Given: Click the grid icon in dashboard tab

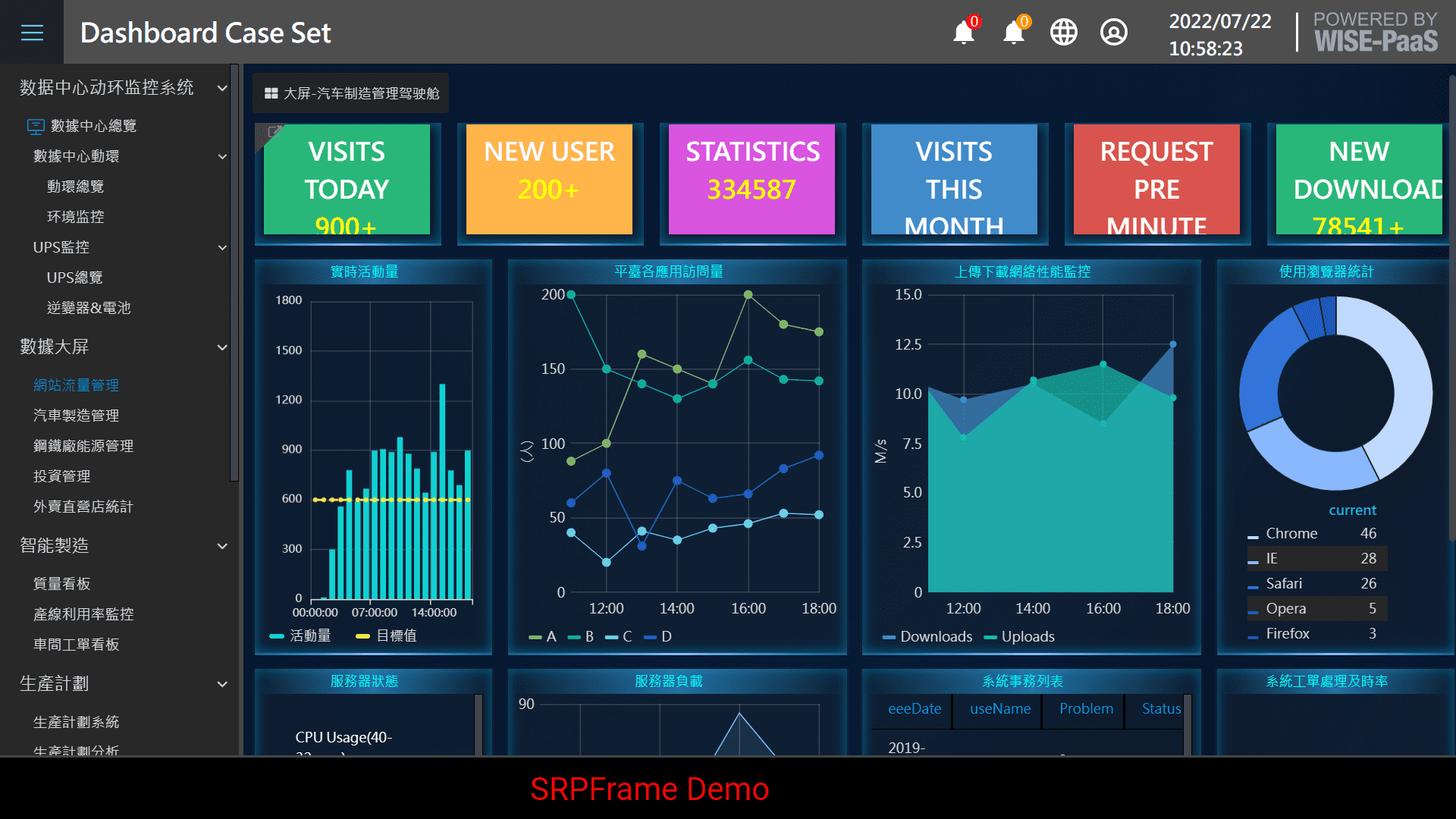Looking at the screenshot, I should 271,93.
